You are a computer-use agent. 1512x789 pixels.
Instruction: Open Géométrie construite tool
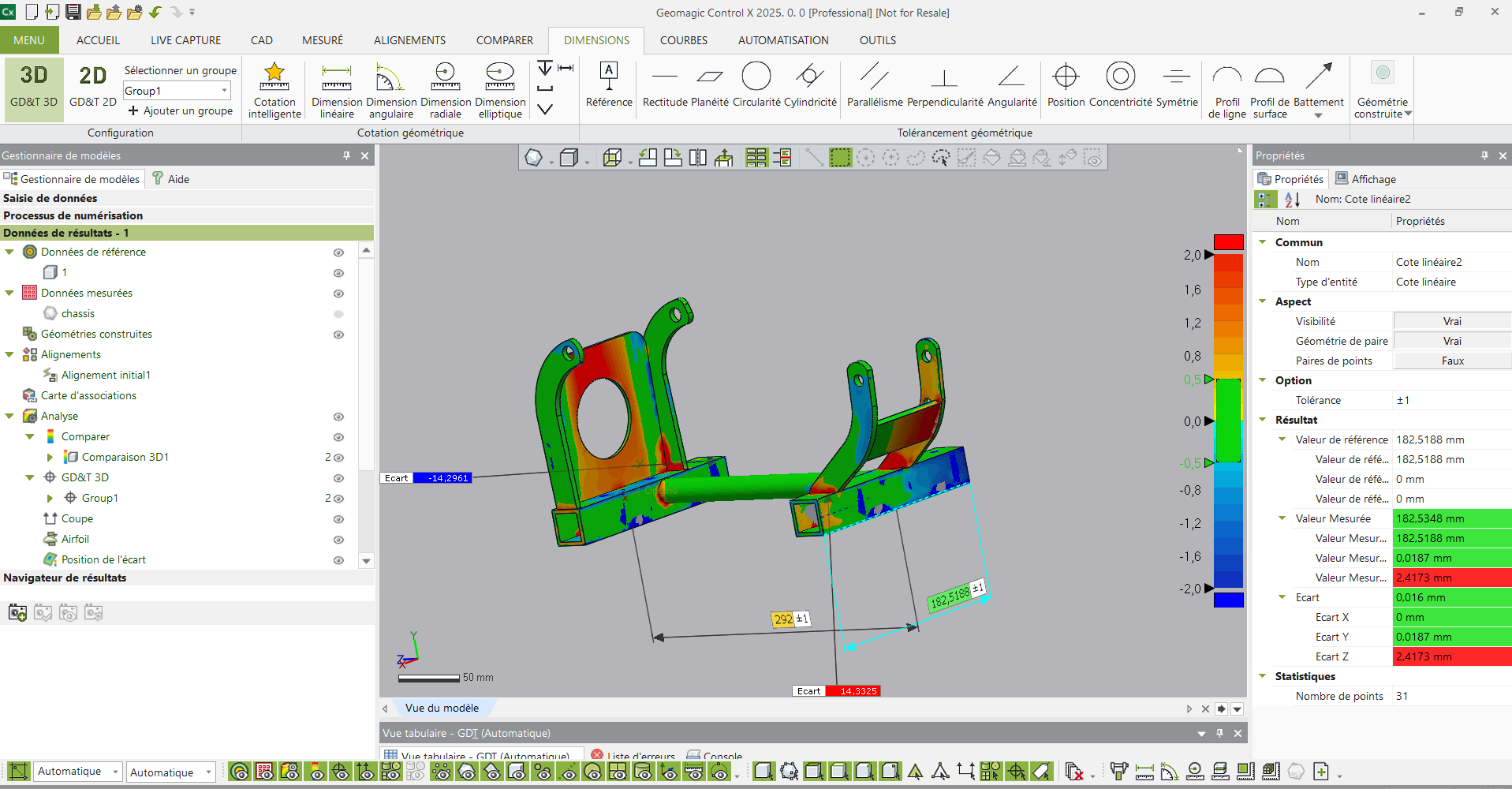(x=1381, y=90)
